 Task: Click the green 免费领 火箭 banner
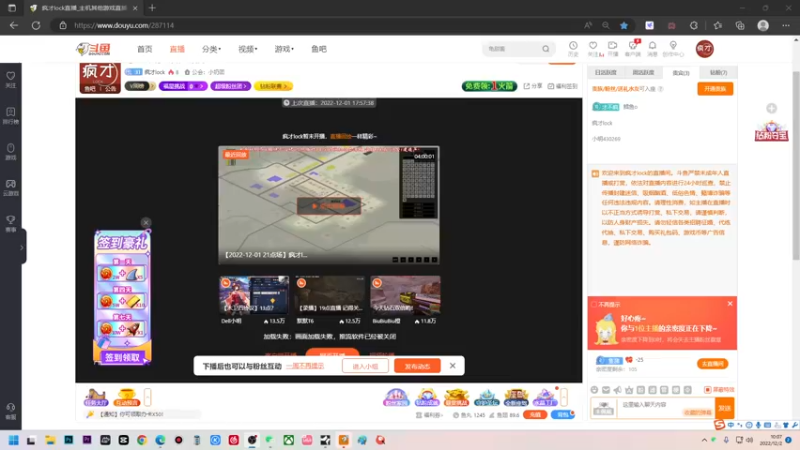coord(489,86)
